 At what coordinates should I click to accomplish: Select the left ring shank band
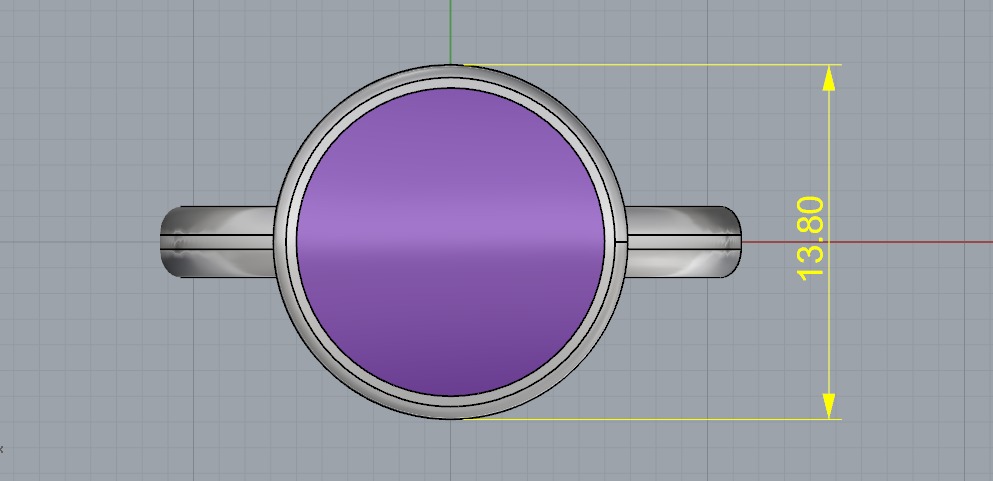(x=217, y=242)
